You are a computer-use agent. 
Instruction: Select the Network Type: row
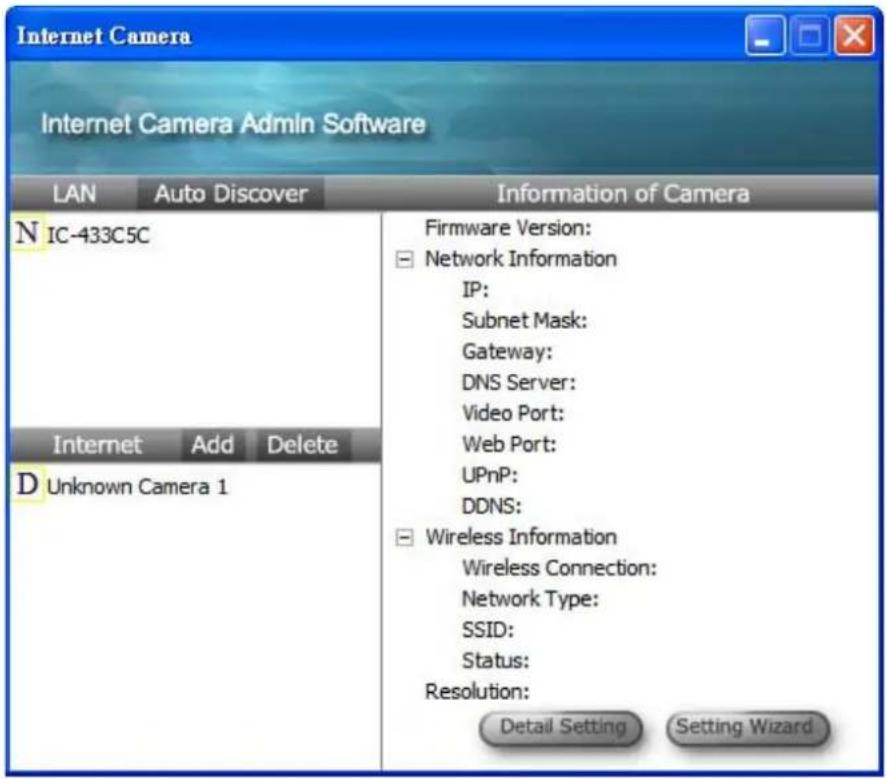(x=530, y=599)
